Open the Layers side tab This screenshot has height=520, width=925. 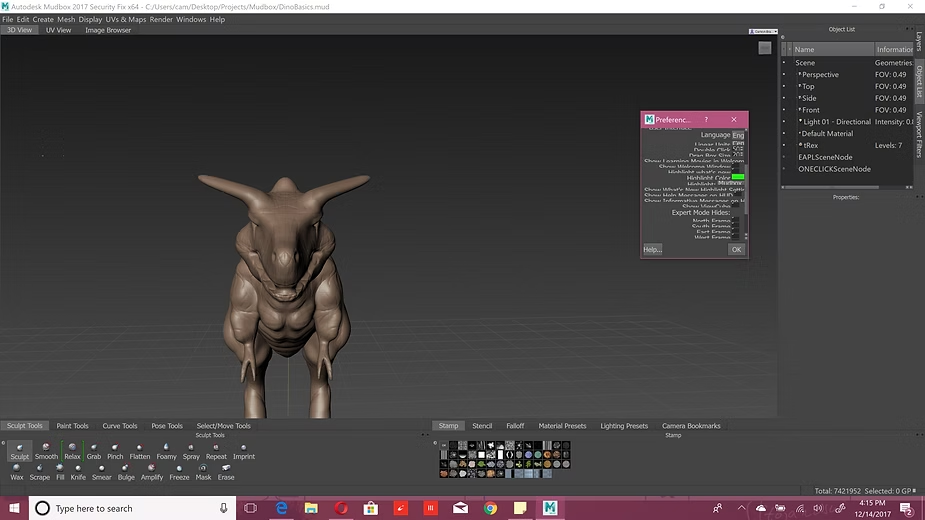click(919, 41)
